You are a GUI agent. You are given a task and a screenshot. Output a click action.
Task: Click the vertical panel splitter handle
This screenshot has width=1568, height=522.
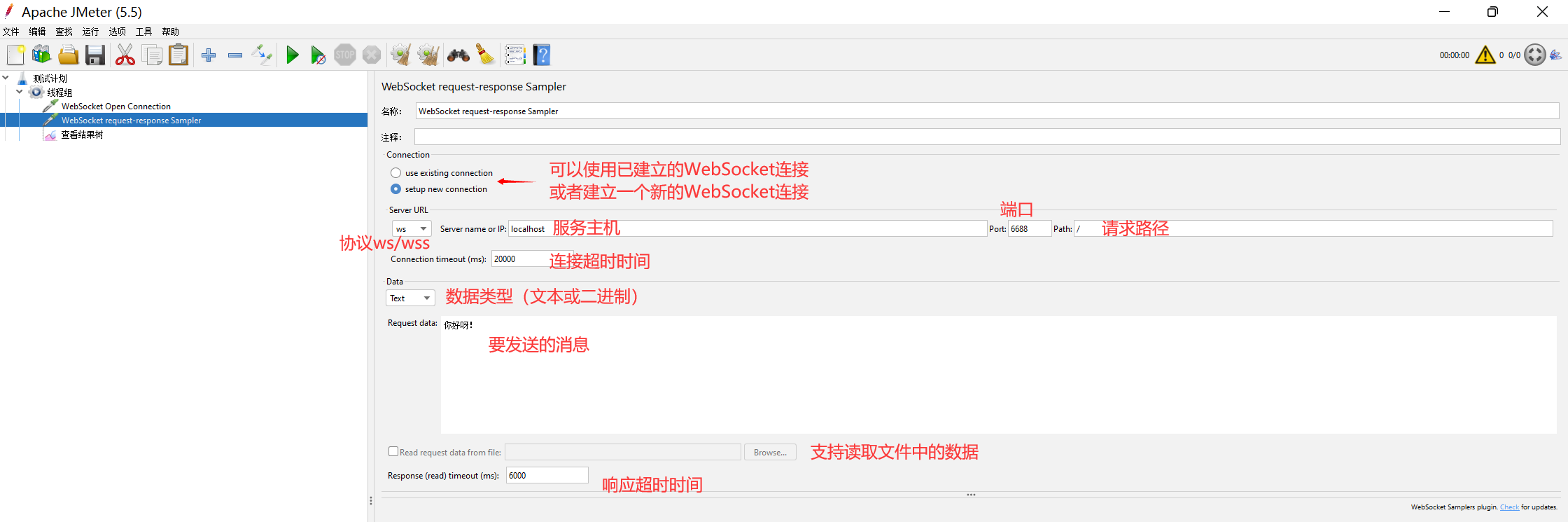click(371, 500)
